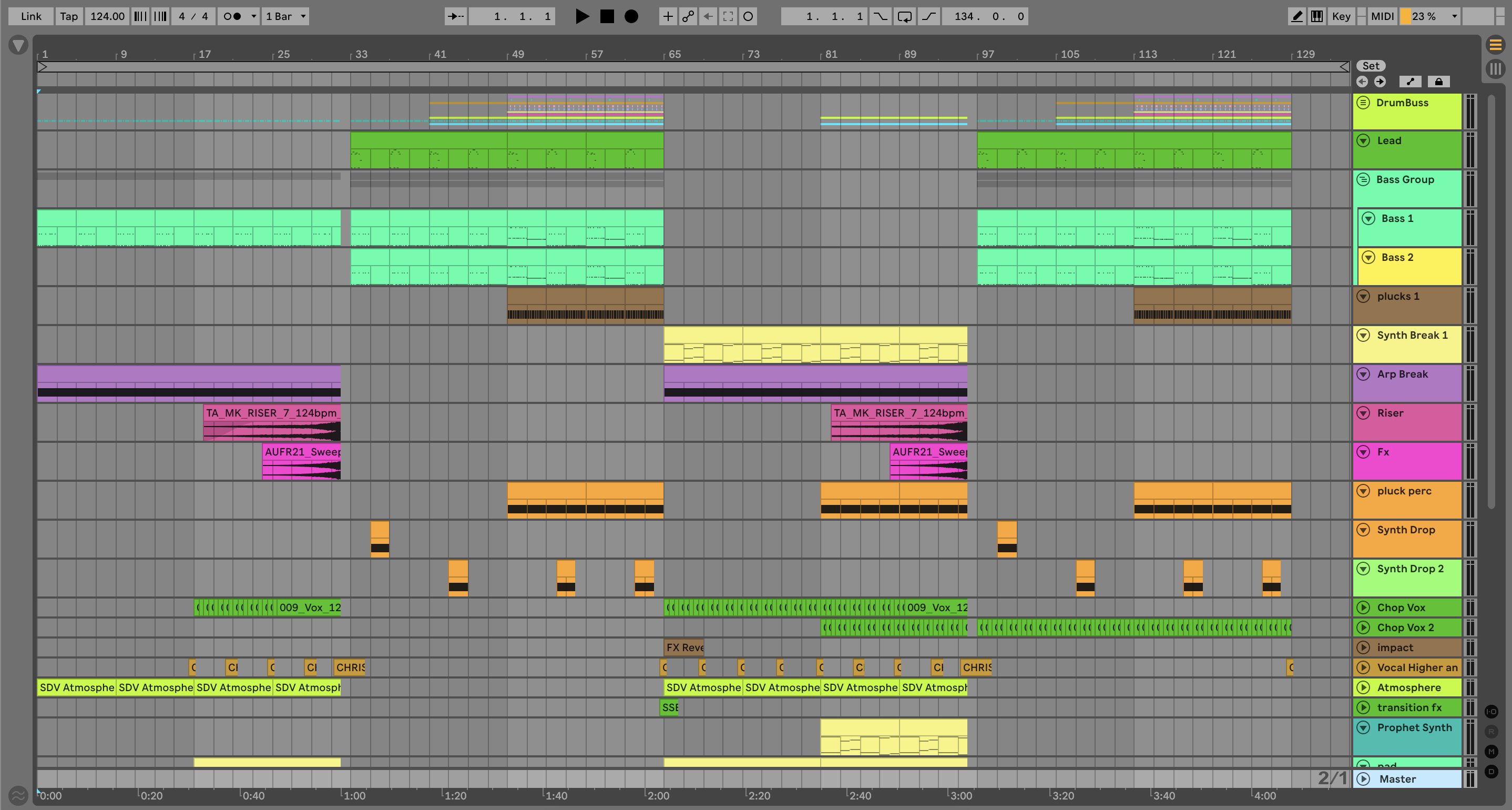Click the 124.00 tempo field
This screenshot has height=810, width=1512.
107,16
